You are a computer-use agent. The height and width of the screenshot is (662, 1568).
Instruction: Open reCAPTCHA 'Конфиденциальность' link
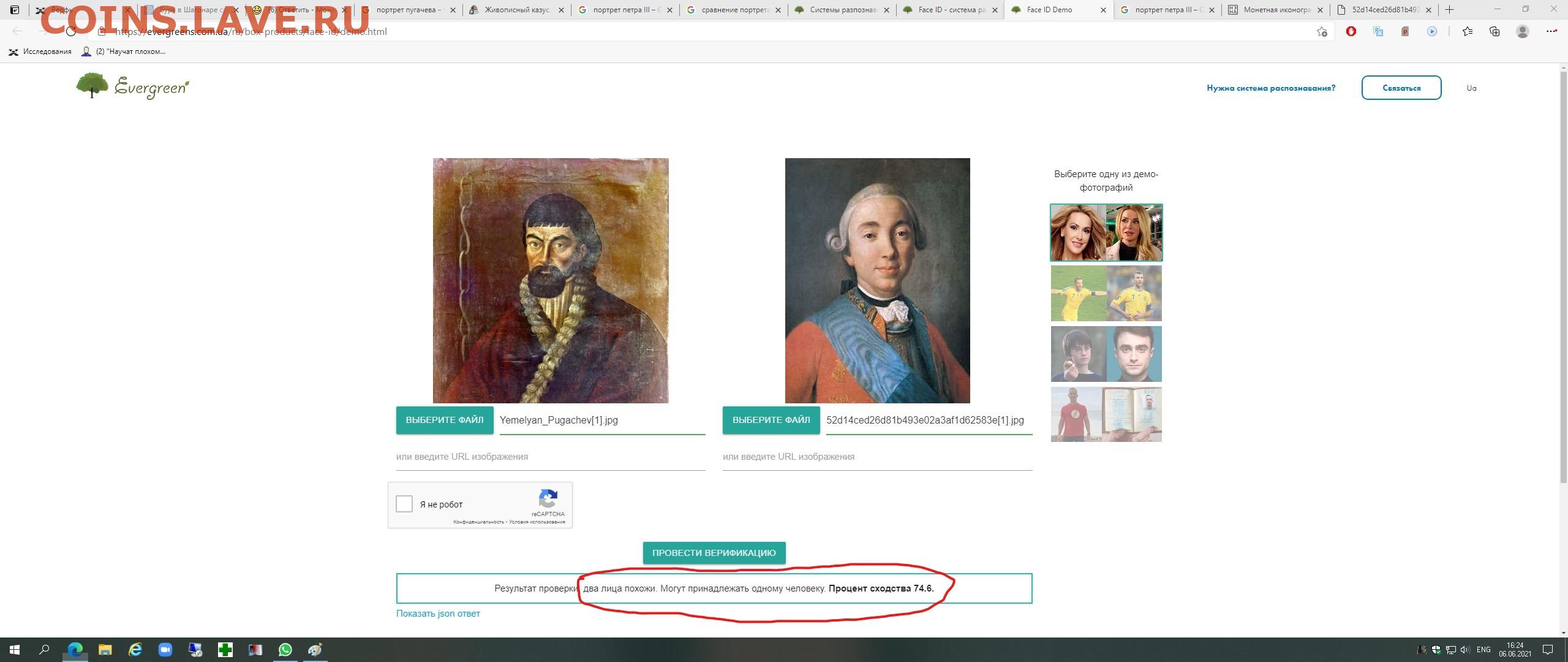pos(478,522)
